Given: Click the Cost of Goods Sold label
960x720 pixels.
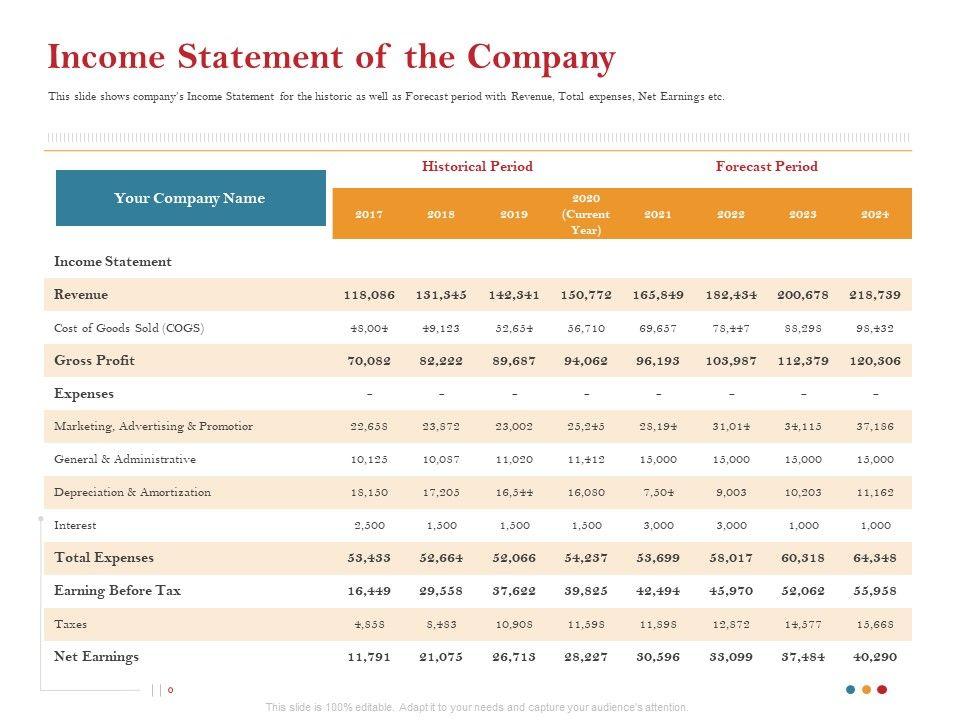Looking at the screenshot, I should pos(129,328).
